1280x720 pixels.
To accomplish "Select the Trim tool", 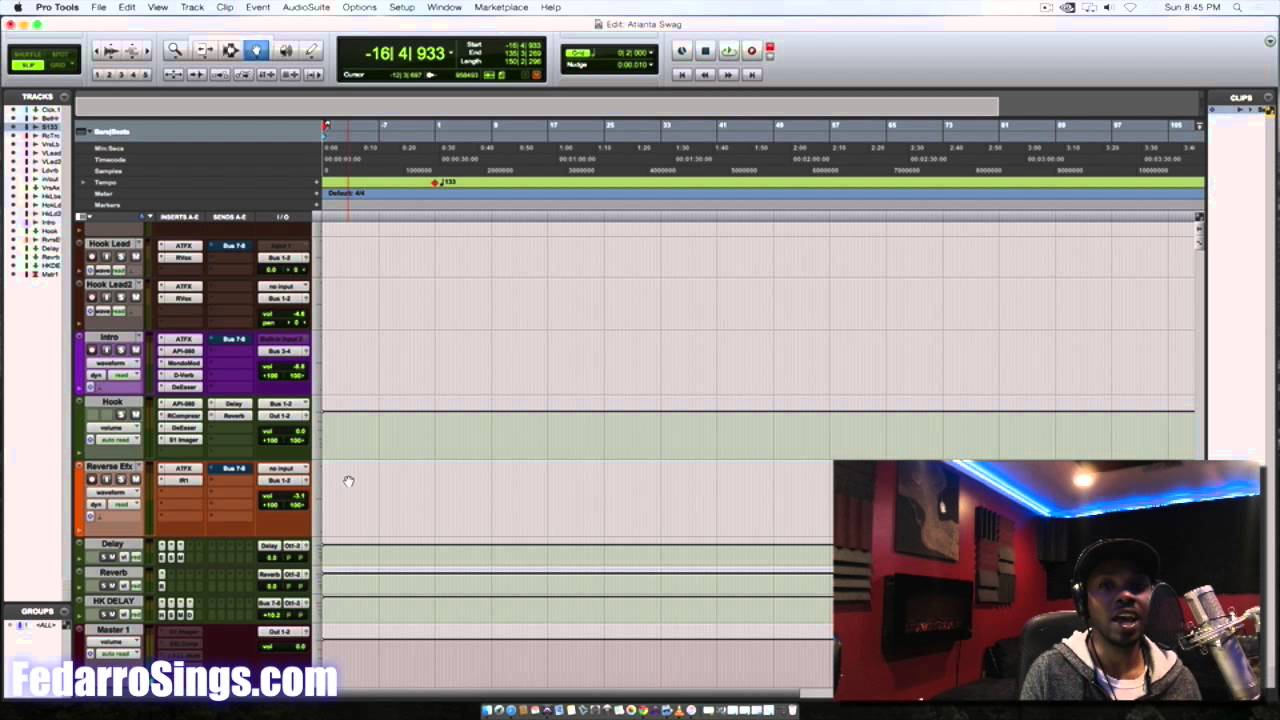I will (203, 50).
